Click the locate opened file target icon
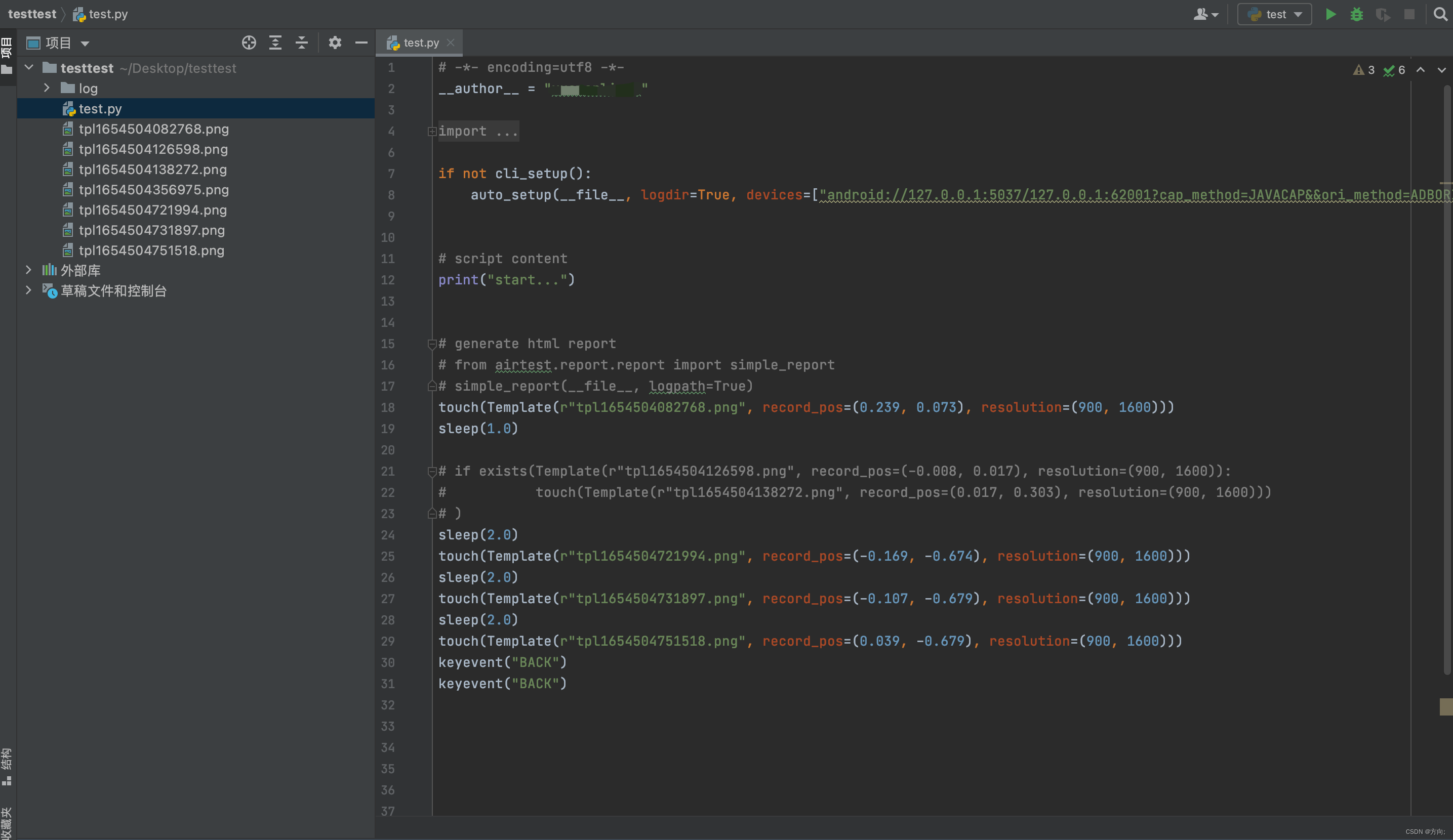 point(249,43)
